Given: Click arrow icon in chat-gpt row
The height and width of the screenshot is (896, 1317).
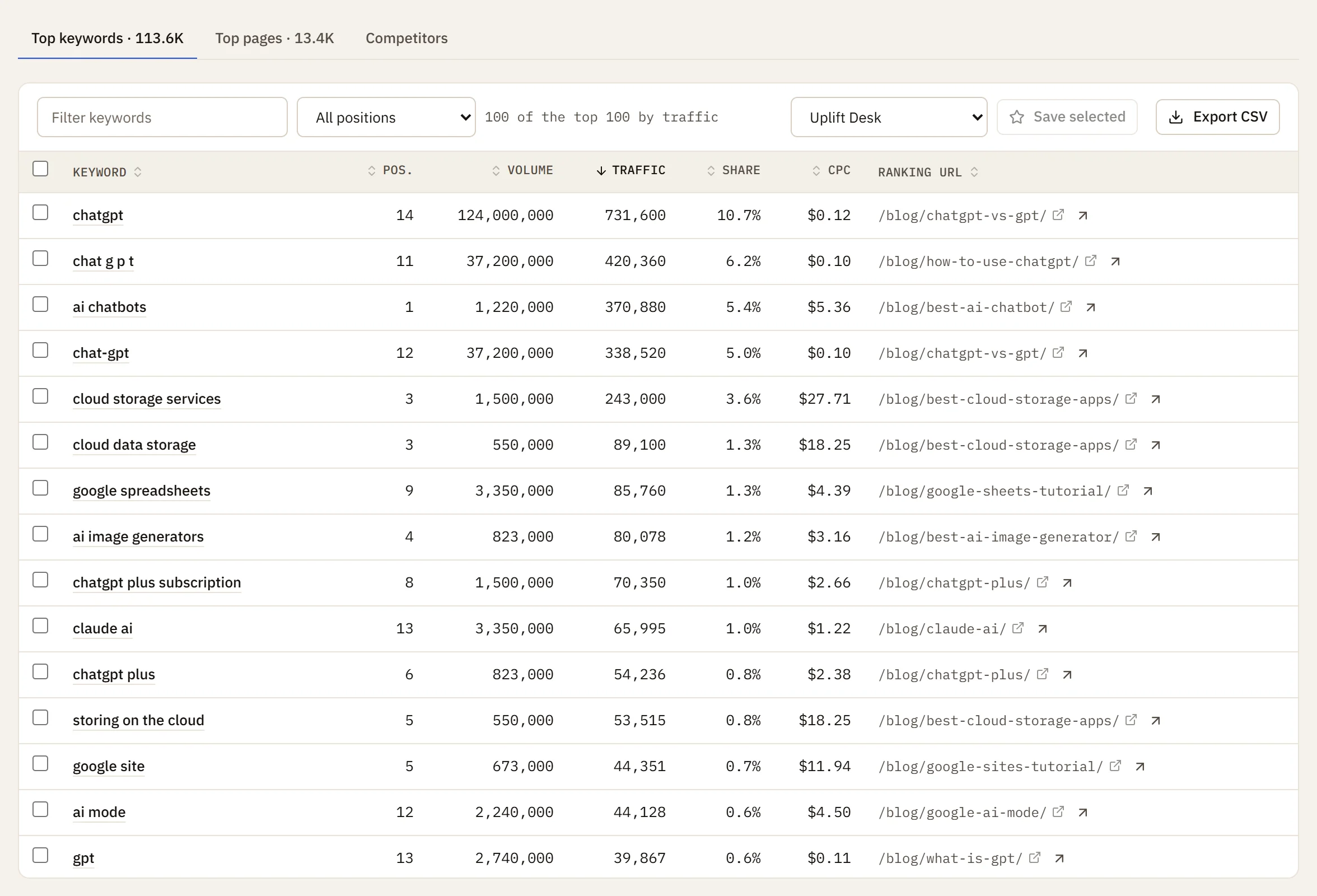Looking at the screenshot, I should [1083, 353].
